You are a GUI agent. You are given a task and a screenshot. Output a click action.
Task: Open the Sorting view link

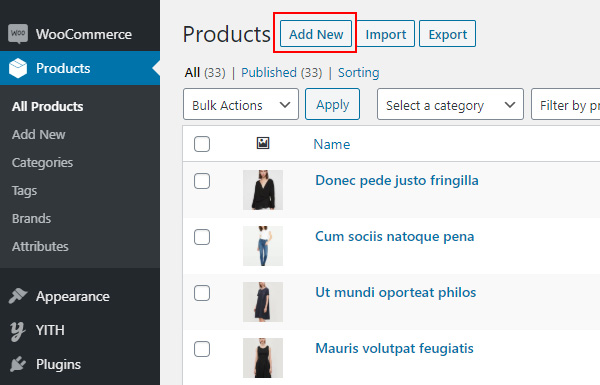click(x=359, y=72)
